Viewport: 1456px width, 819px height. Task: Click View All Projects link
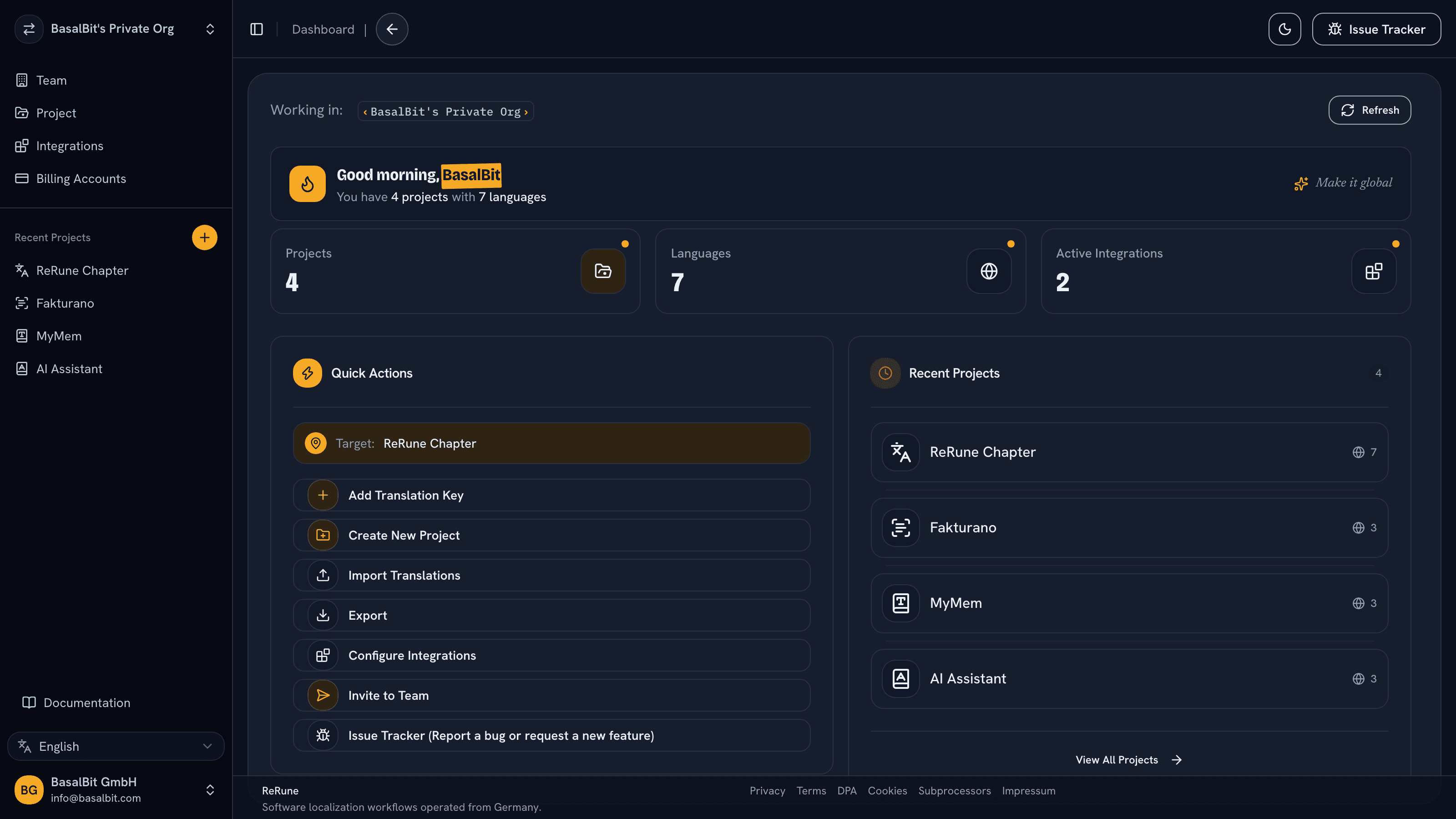pyautogui.click(x=1129, y=760)
